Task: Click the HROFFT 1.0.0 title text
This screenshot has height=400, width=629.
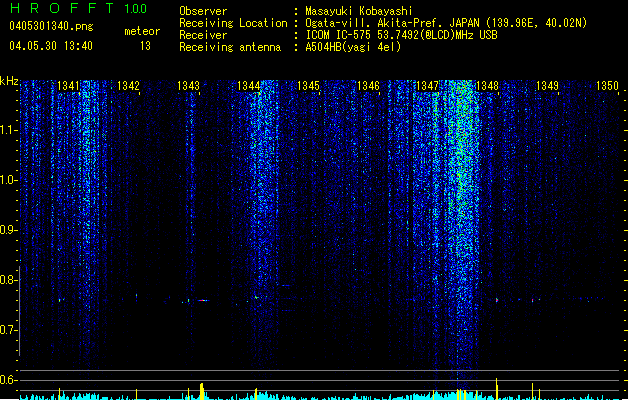Action: click(x=78, y=8)
